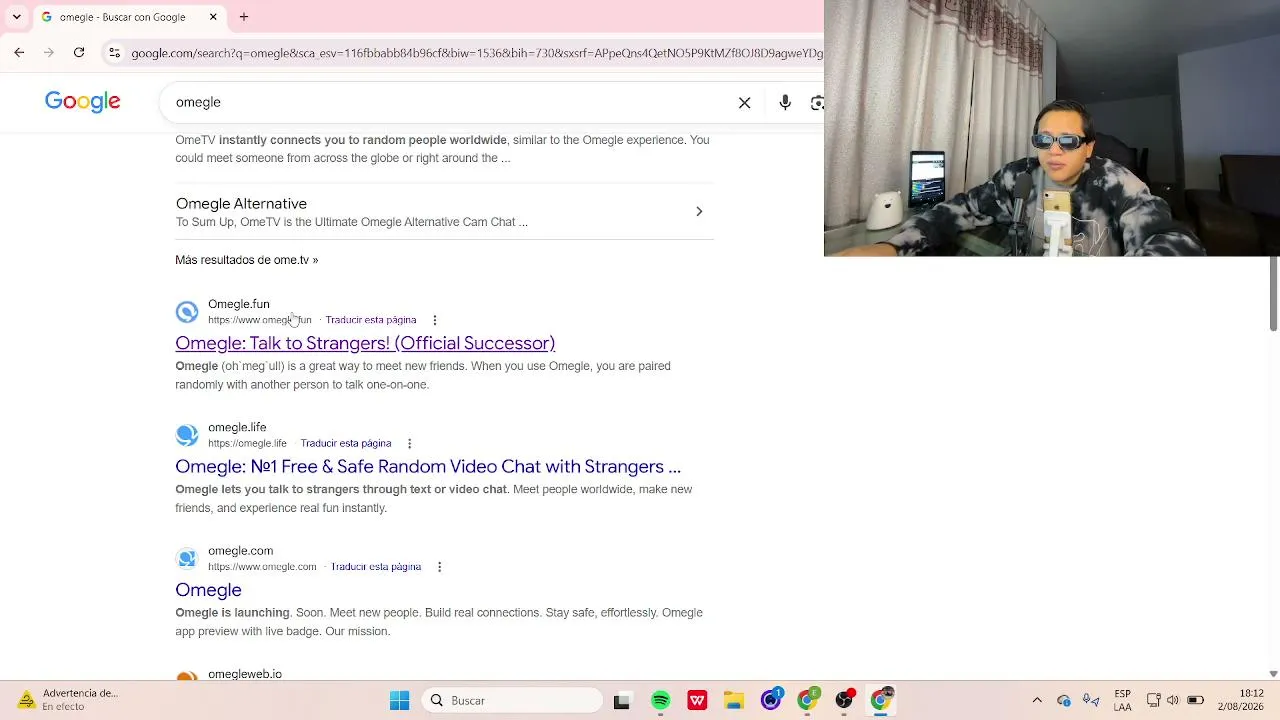The height and width of the screenshot is (720, 1280).
Task: Open 'Más resultados de ome.tv »'
Action: point(247,260)
